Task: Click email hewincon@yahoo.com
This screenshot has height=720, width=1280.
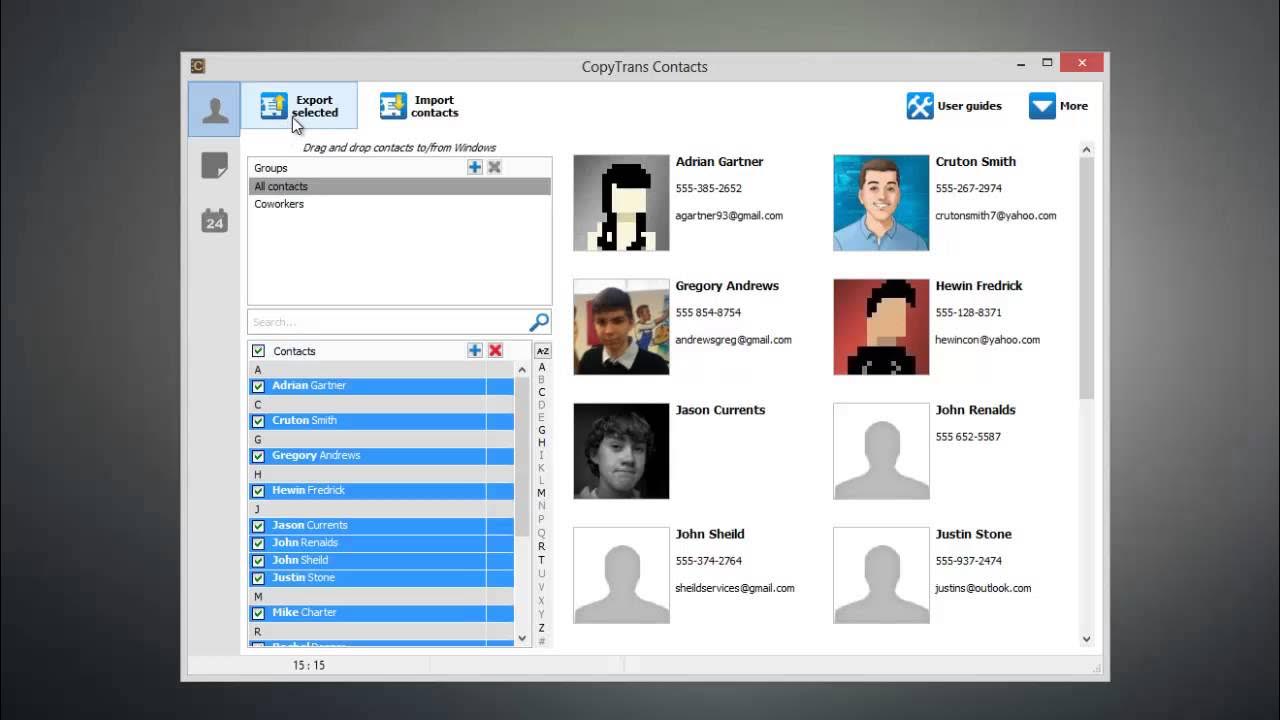Action: (987, 340)
